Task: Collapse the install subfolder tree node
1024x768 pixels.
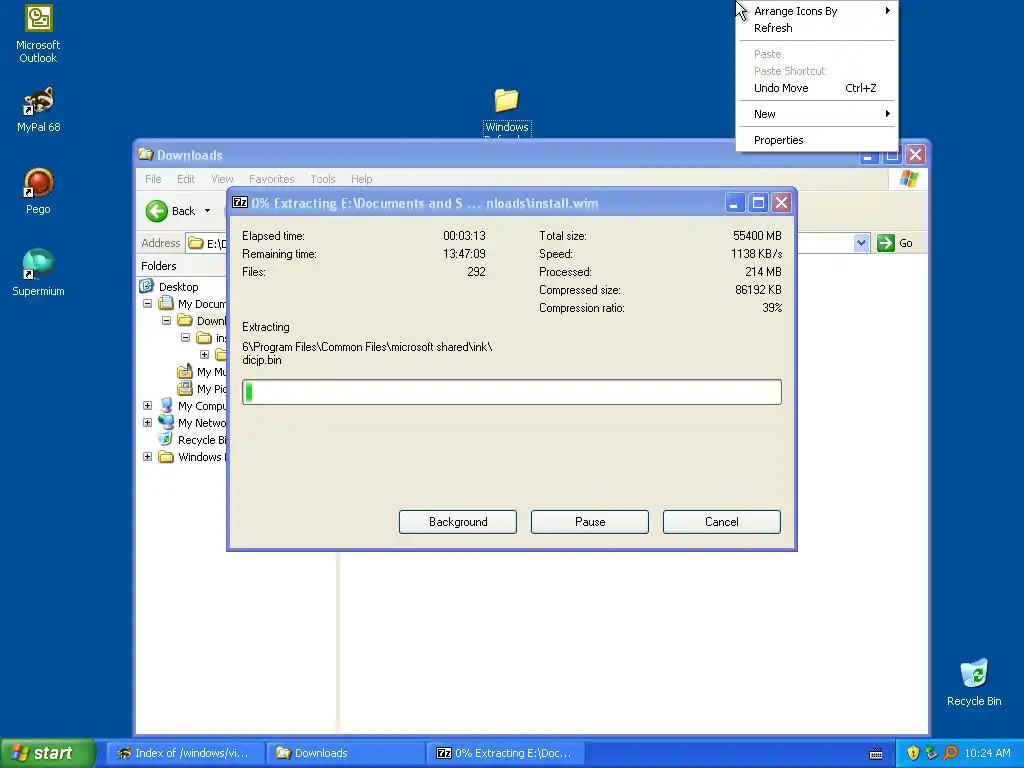Action: (185, 338)
